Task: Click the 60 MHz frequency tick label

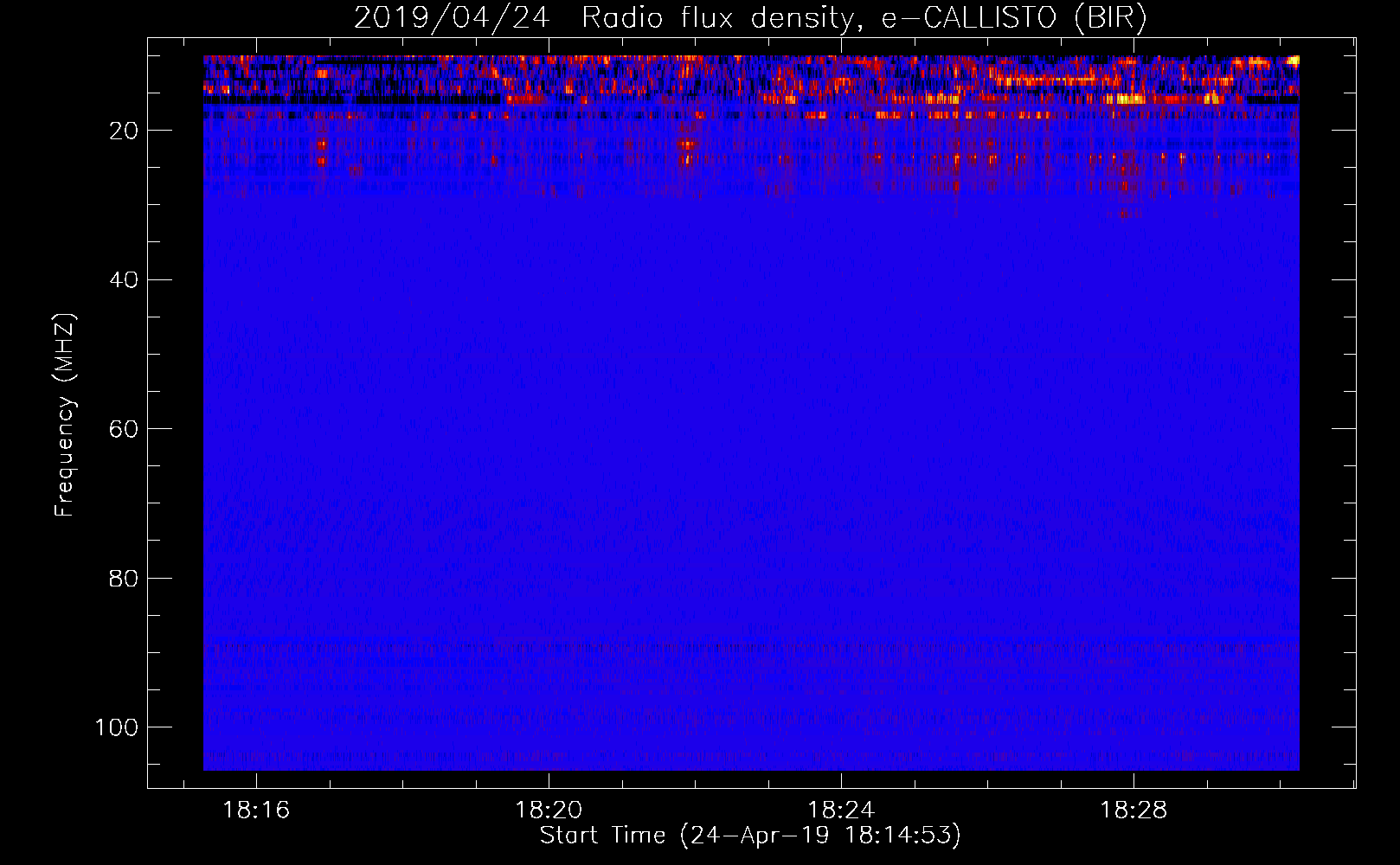Action: click(x=124, y=429)
